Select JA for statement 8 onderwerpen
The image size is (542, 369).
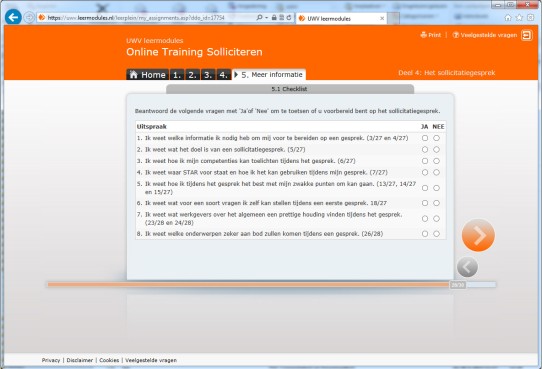click(425, 234)
